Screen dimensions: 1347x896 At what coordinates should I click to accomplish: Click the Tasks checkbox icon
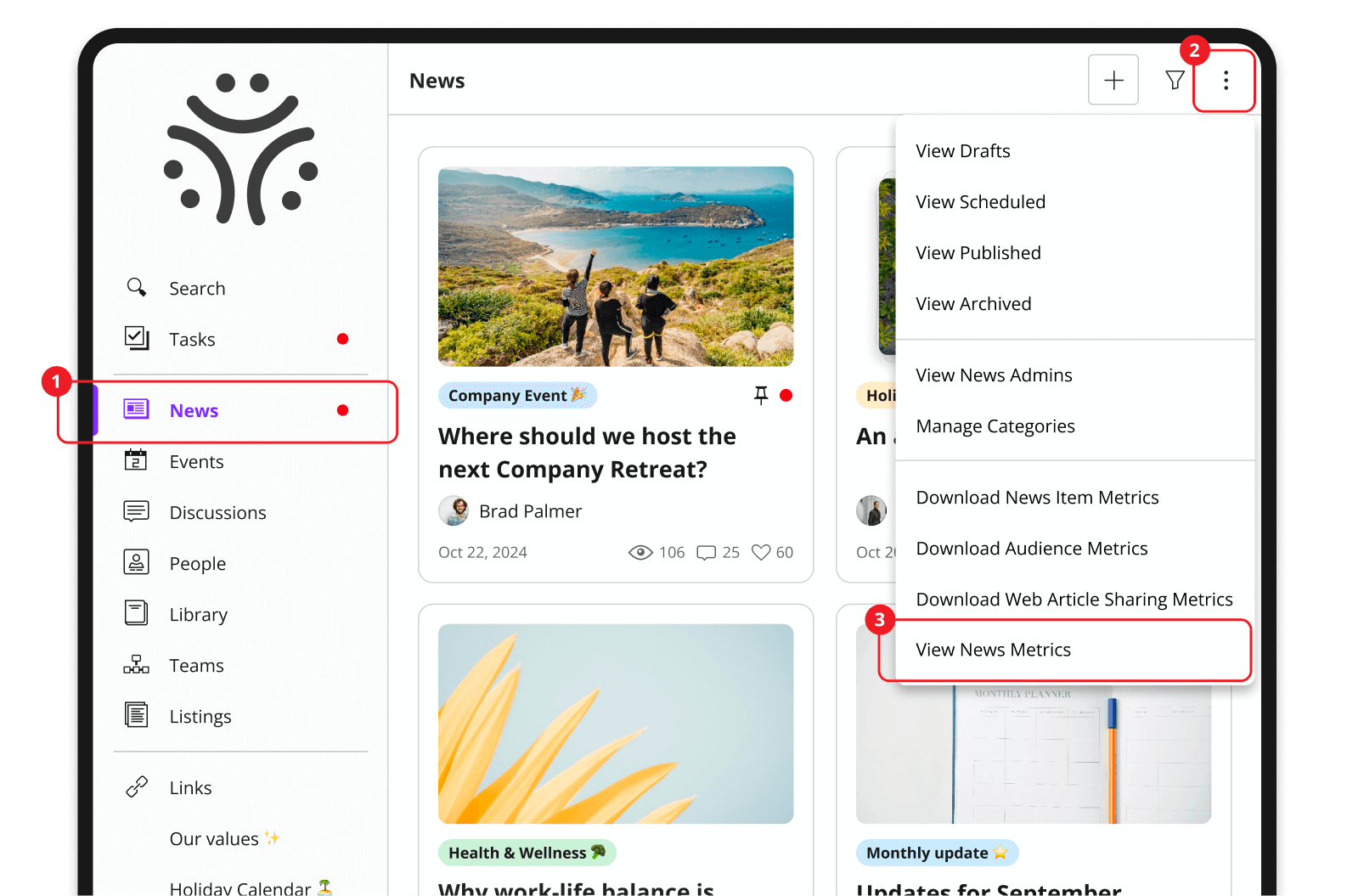pyautogui.click(x=136, y=338)
